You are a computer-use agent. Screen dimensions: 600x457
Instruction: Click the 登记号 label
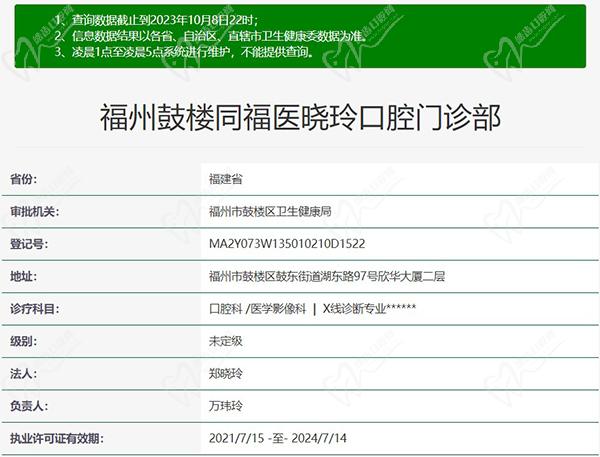29,244
